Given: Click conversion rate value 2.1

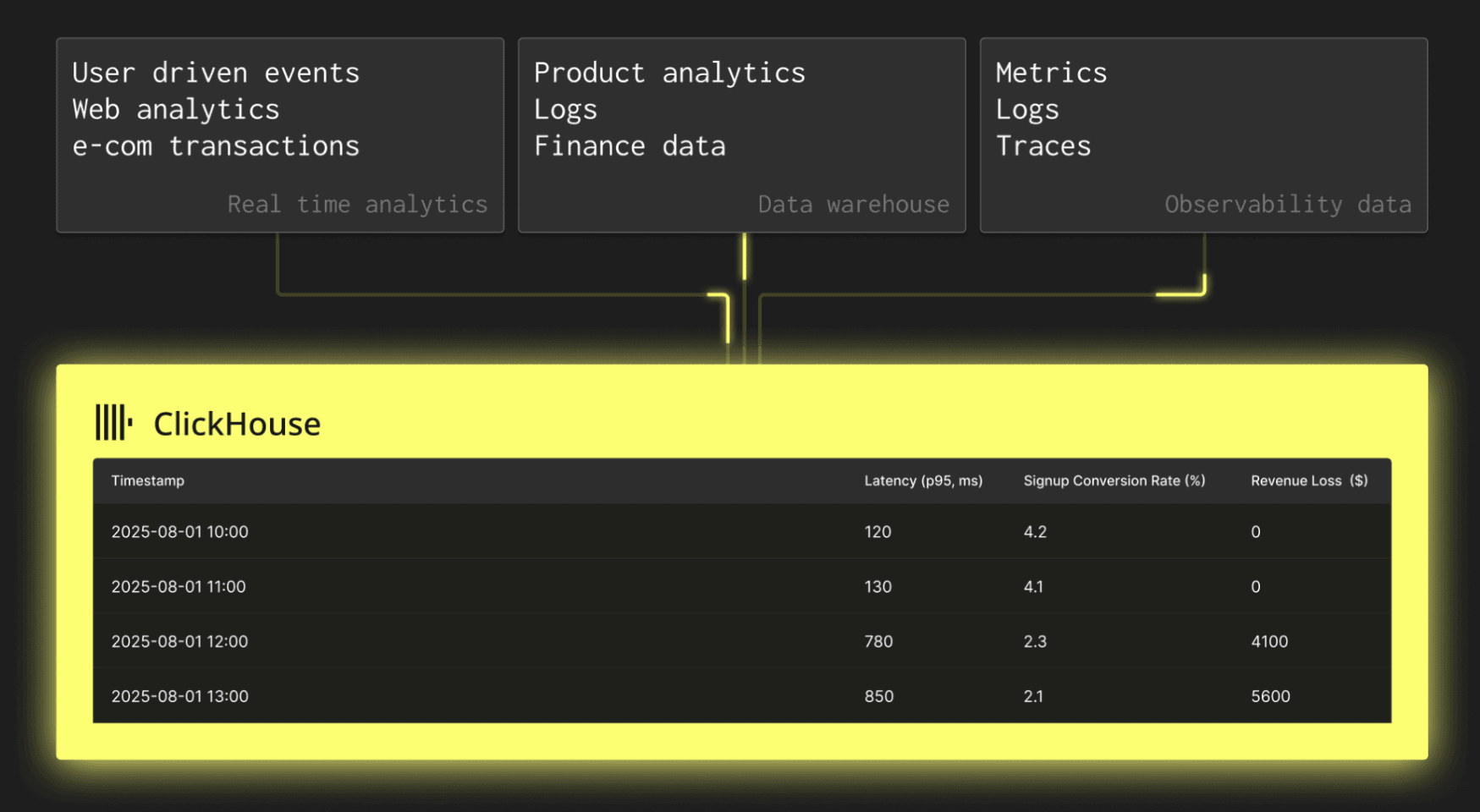Looking at the screenshot, I should [1033, 697].
